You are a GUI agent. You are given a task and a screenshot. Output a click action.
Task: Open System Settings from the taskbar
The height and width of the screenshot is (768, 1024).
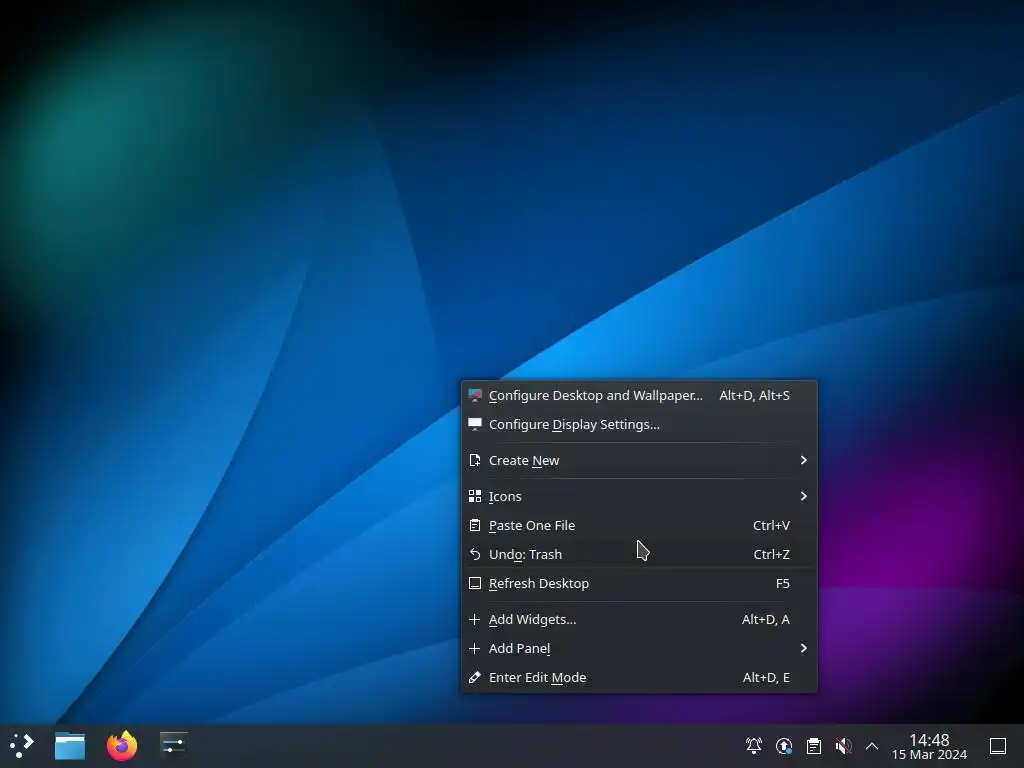[174, 745]
